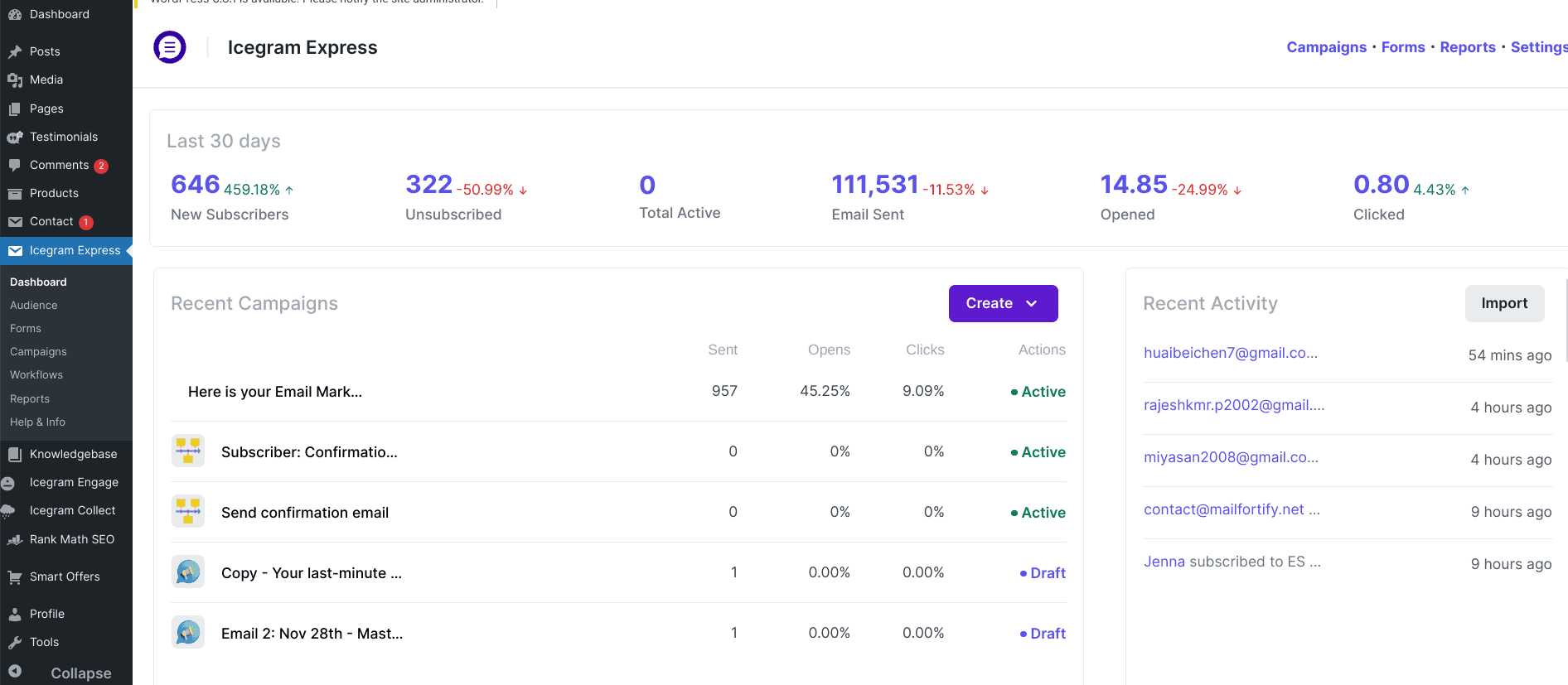Click the Import button in Recent Activity
This screenshot has height=685, width=1568.
pos(1504,303)
